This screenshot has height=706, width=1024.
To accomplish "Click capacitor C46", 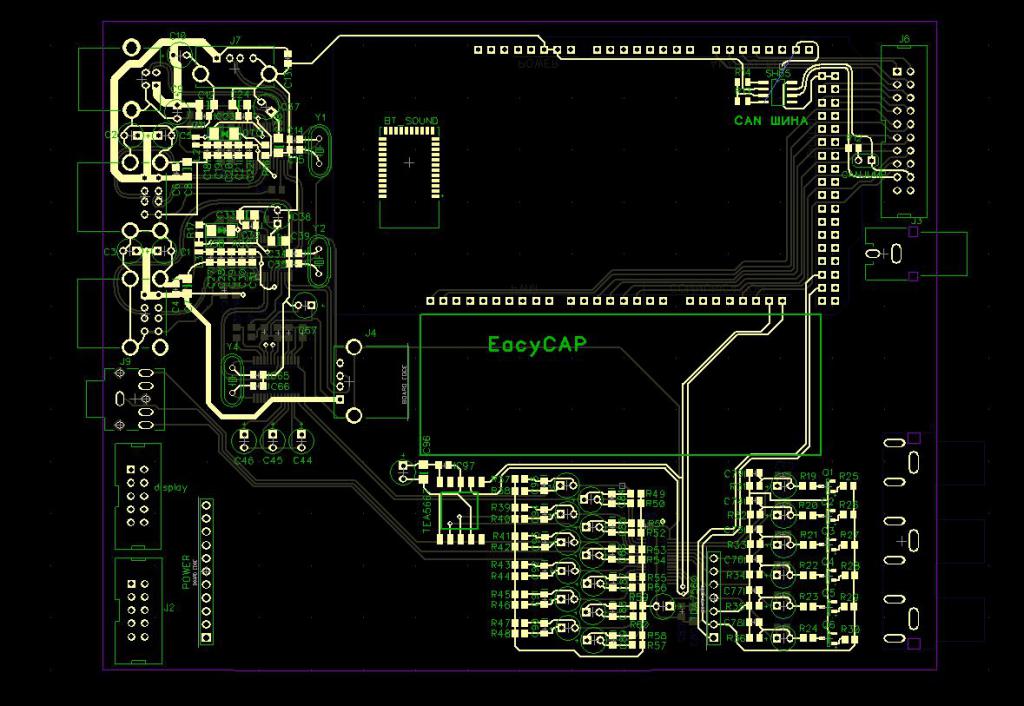I will coord(243,439).
